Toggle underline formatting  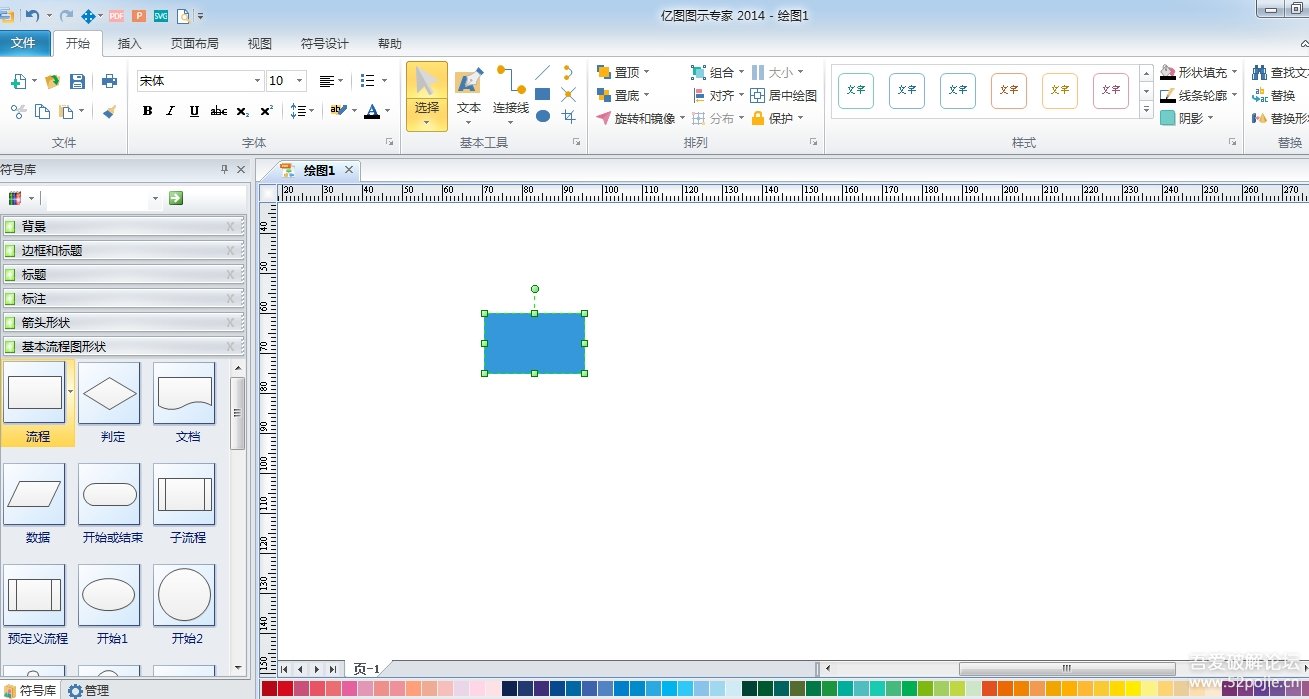click(194, 111)
